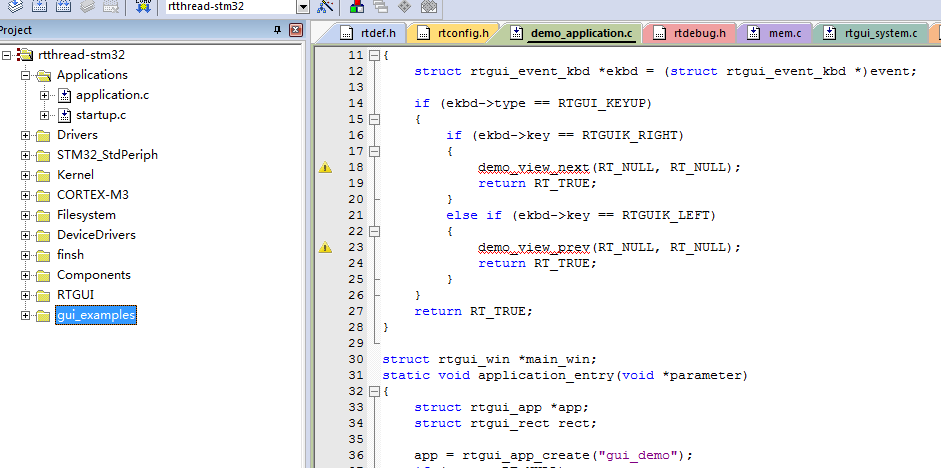Click the "gui_demo" string on line 36

[638, 455]
